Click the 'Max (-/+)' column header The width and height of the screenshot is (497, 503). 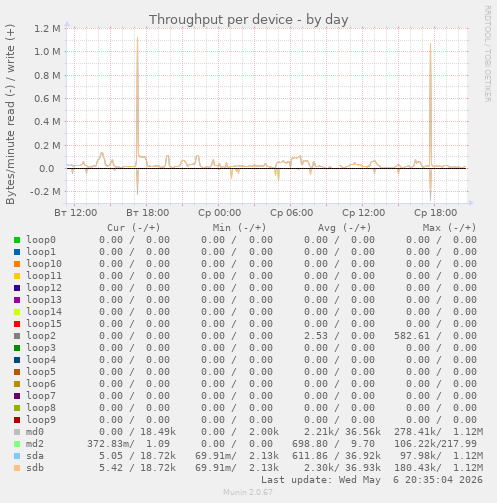(x=449, y=228)
